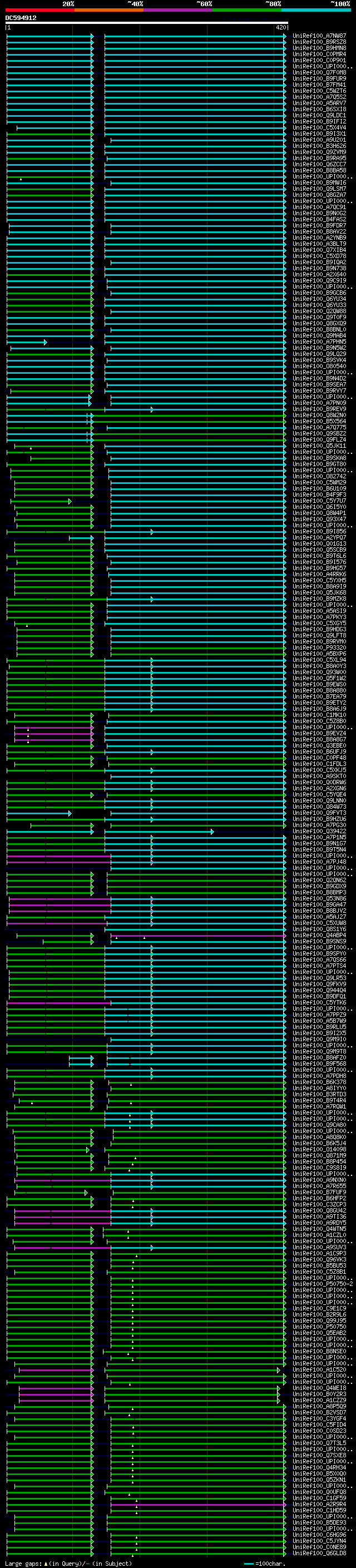Open hit UniRef100_A1C9P3
Screen dimensions: 356x1568
[319, 1253]
